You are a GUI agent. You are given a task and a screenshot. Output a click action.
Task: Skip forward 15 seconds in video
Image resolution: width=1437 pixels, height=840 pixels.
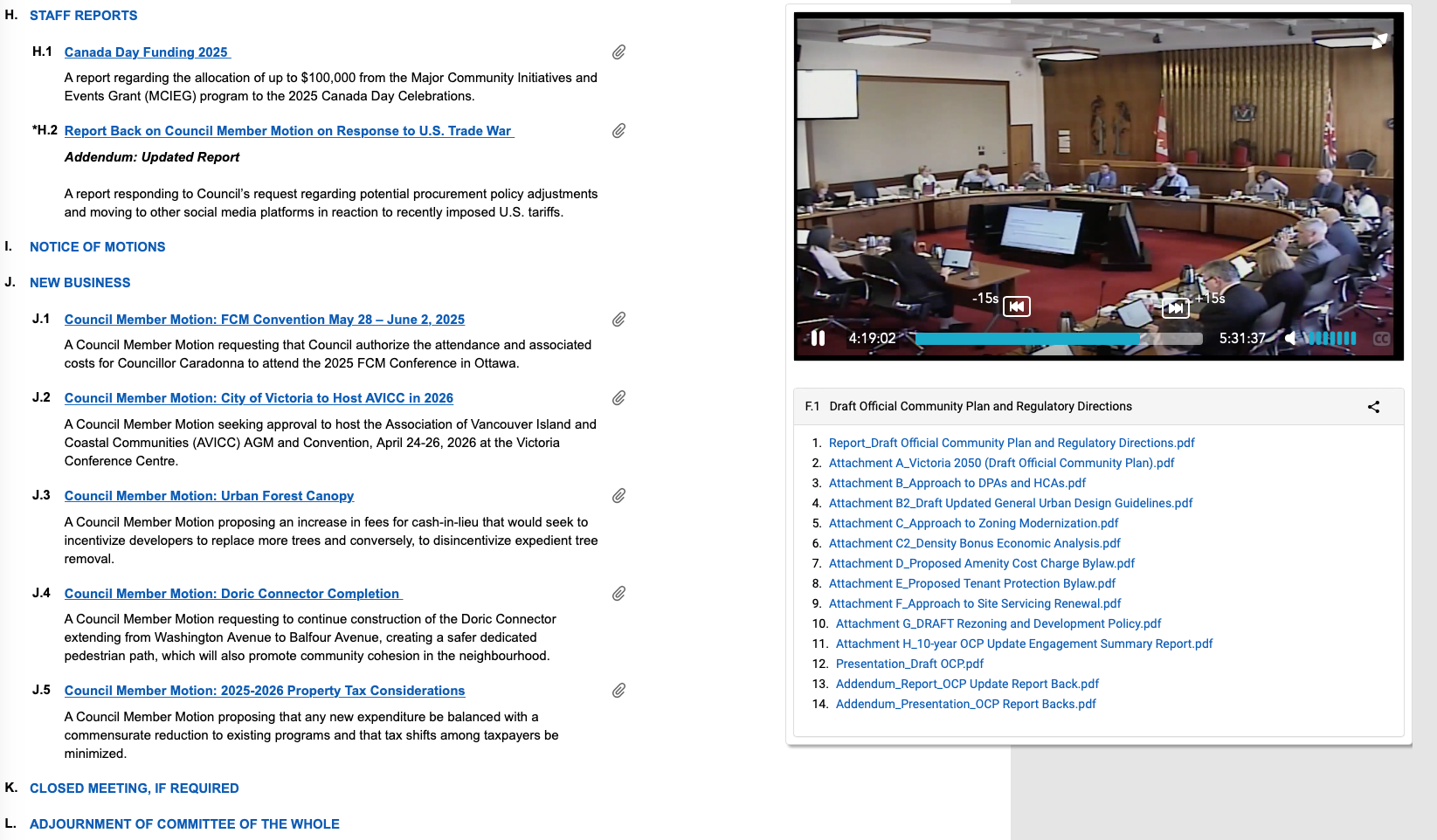point(1176,307)
